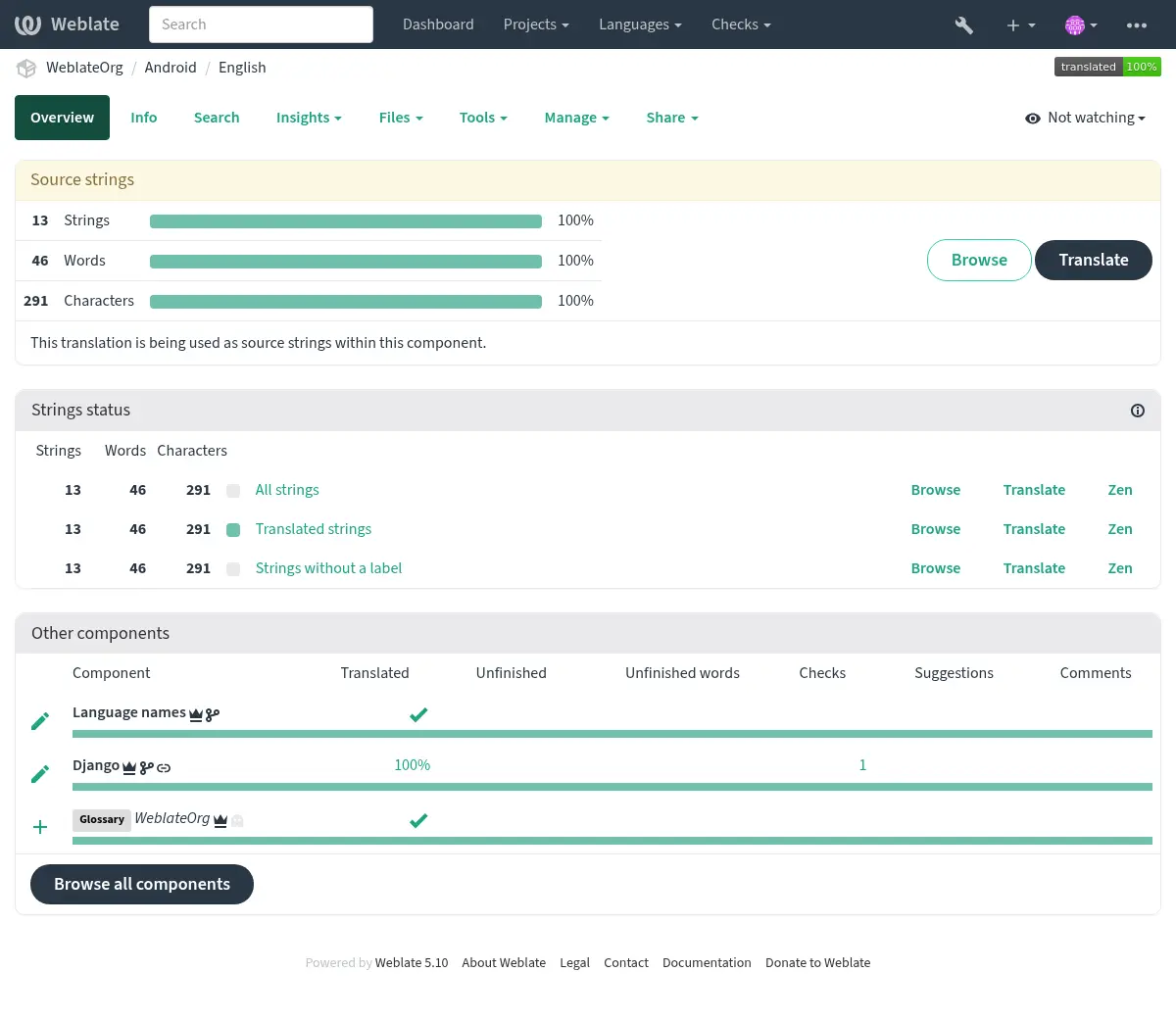This screenshot has height=1021, width=1176.
Task: Click the Characters progress bar
Action: [346, 302]
